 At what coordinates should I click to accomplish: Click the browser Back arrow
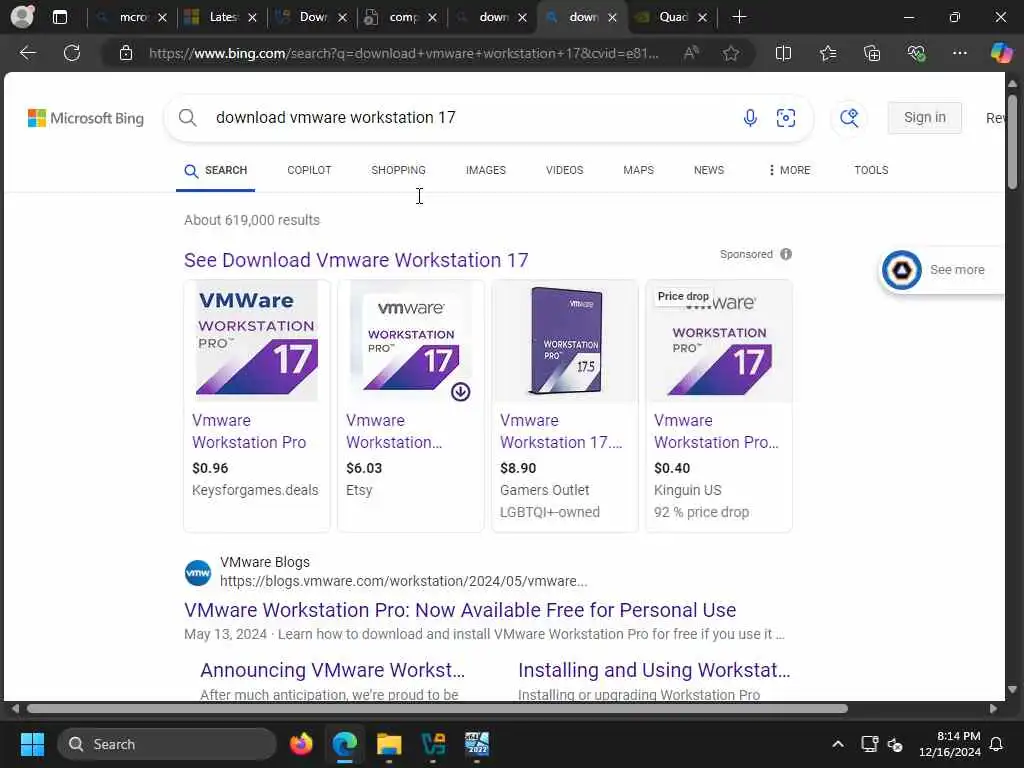point(27,53)
